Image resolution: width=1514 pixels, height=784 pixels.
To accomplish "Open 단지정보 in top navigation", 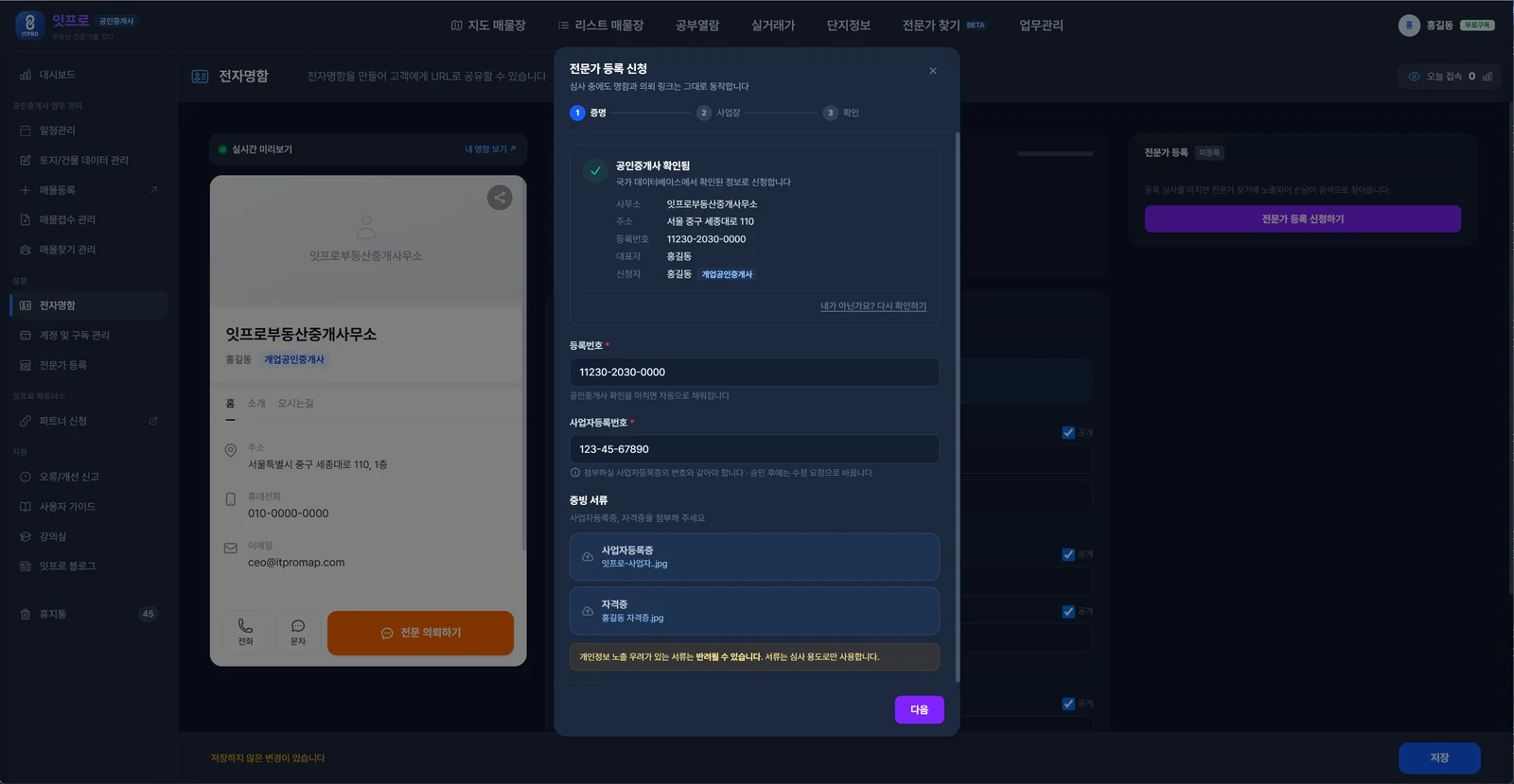I will (x=849, y=26).
